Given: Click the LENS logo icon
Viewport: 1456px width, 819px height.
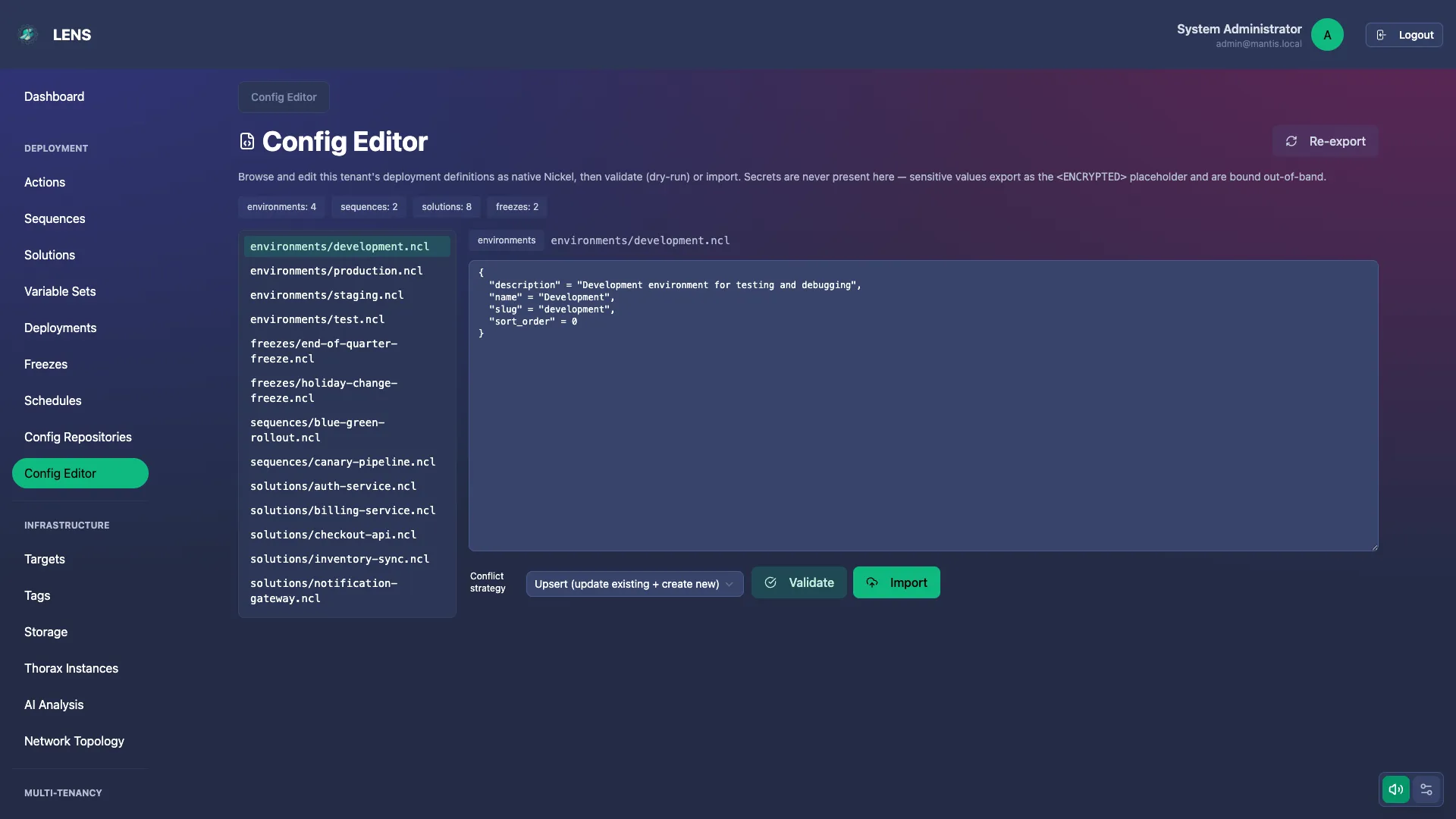Looking at the screenshot, I should click(28, 35).
